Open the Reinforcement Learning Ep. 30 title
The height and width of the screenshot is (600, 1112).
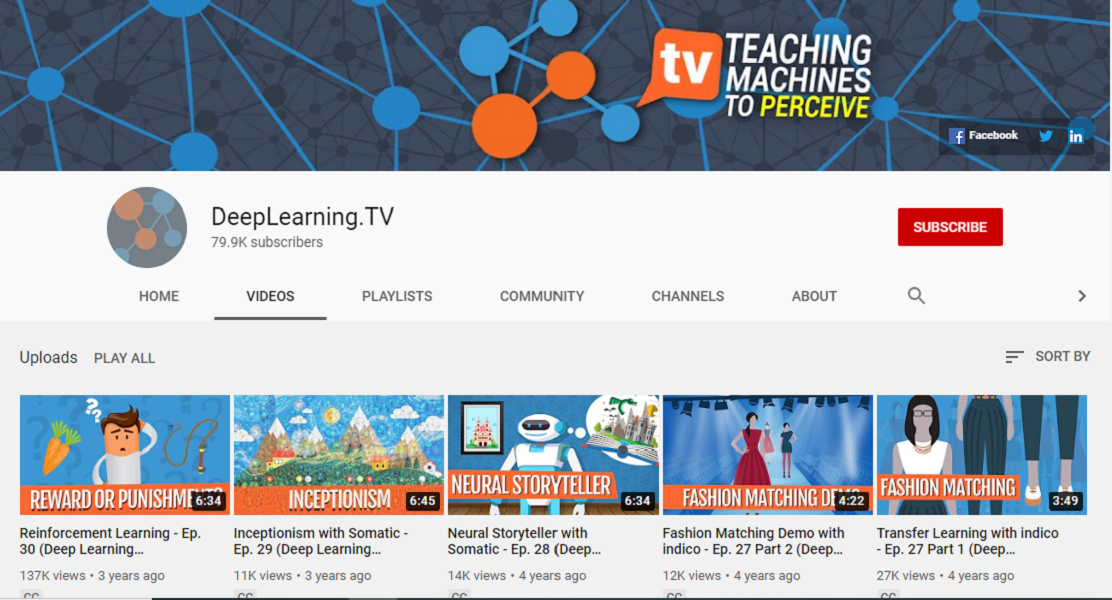(x=111, y=541)
